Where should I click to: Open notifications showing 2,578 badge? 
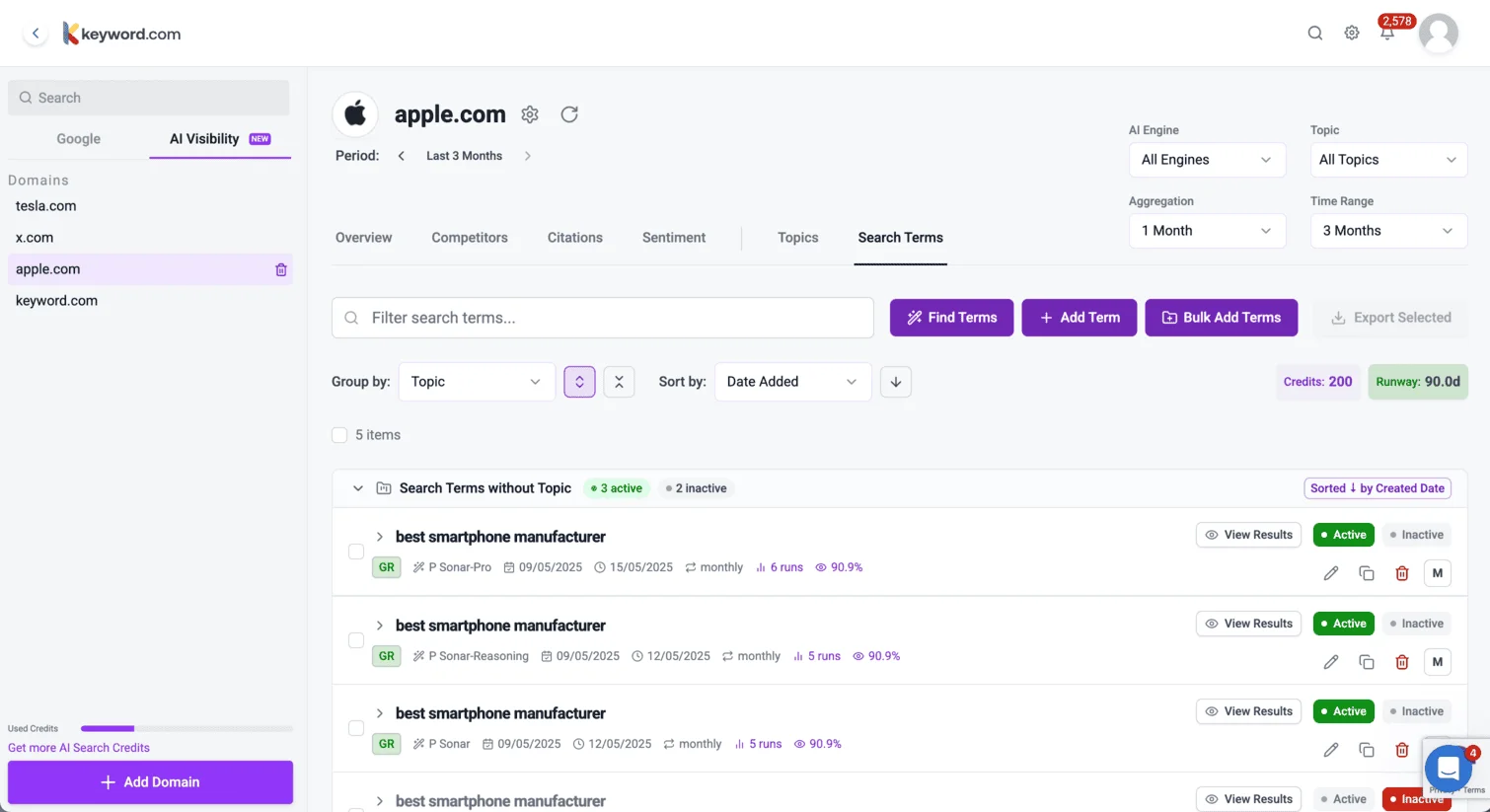1387,33
